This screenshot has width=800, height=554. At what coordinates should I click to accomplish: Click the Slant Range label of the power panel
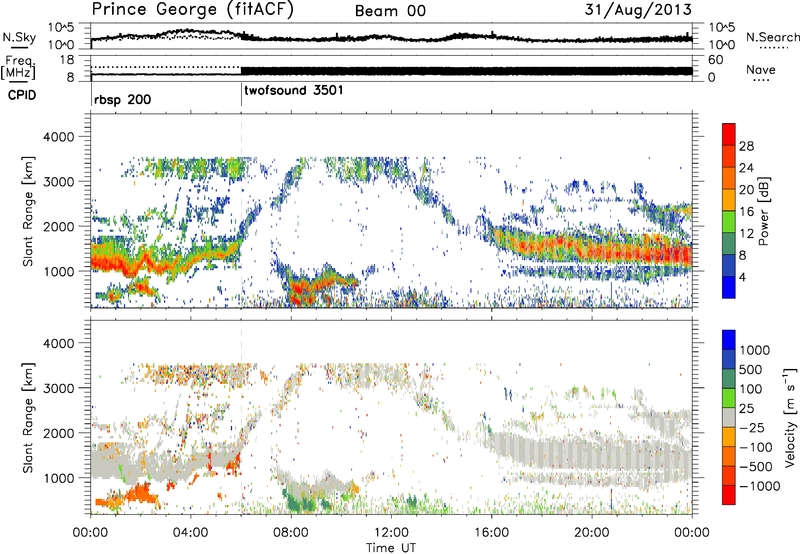(x=28, y=211)
